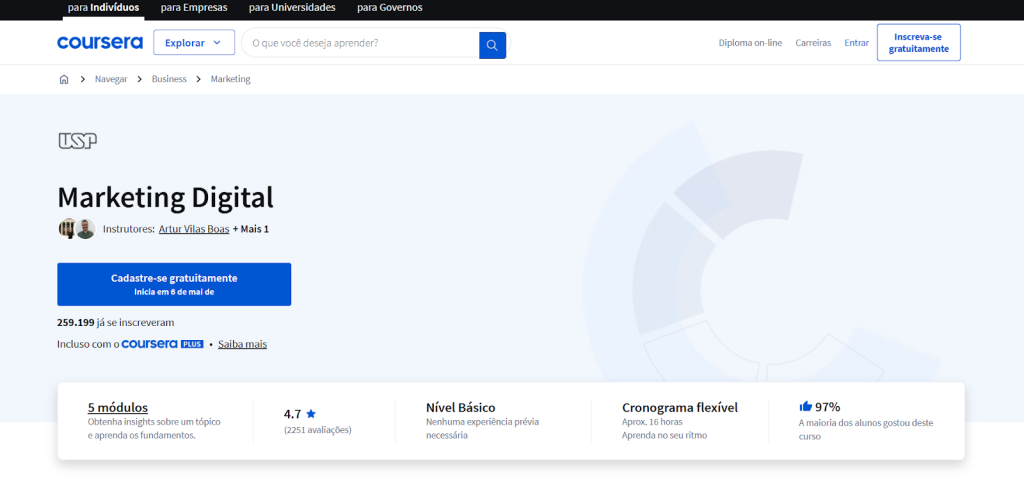
Task: Click the Inscreva-se gratuitamente button
Action: click(919, 42)
